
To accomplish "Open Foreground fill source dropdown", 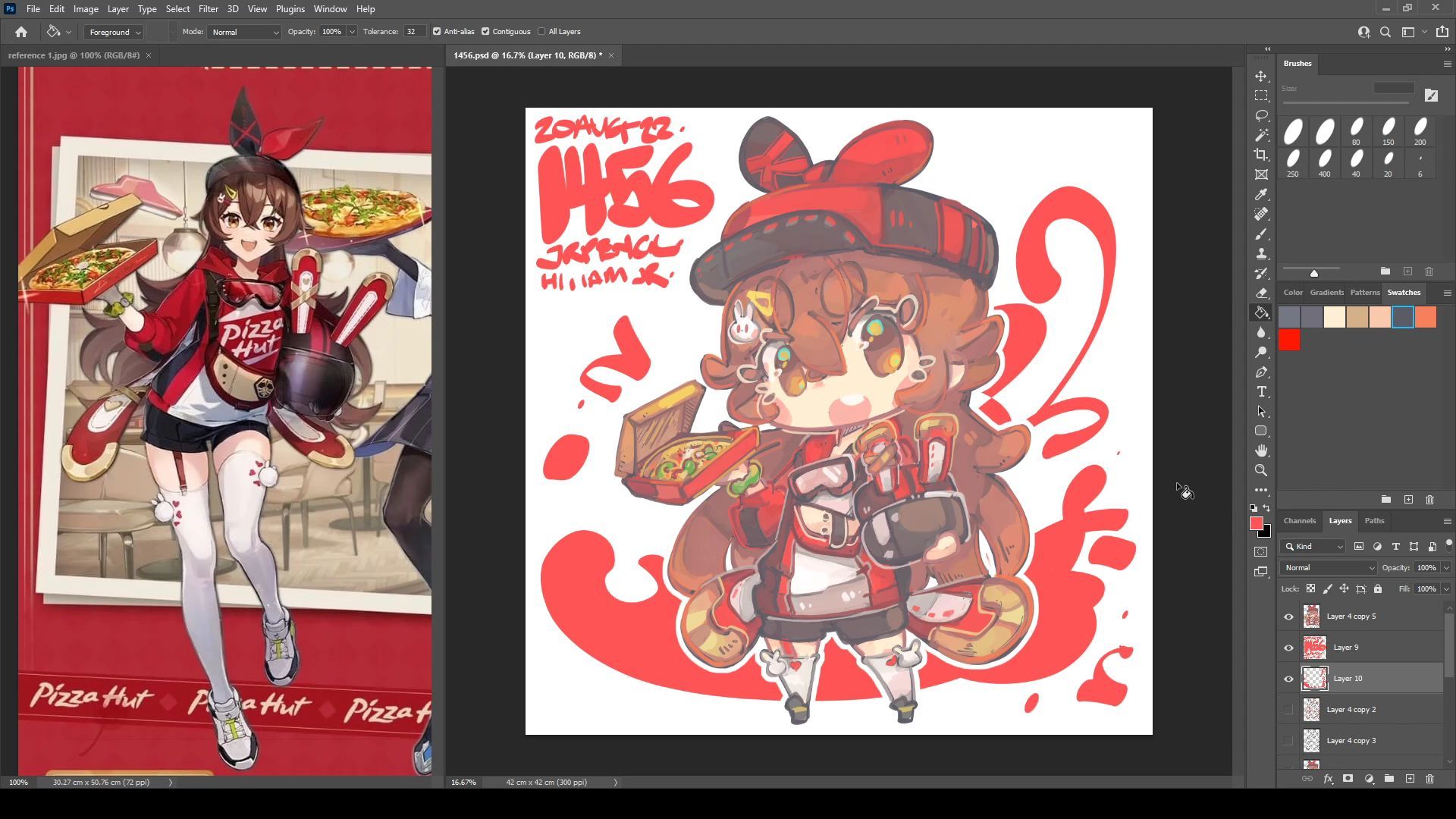I will point(115,32).
